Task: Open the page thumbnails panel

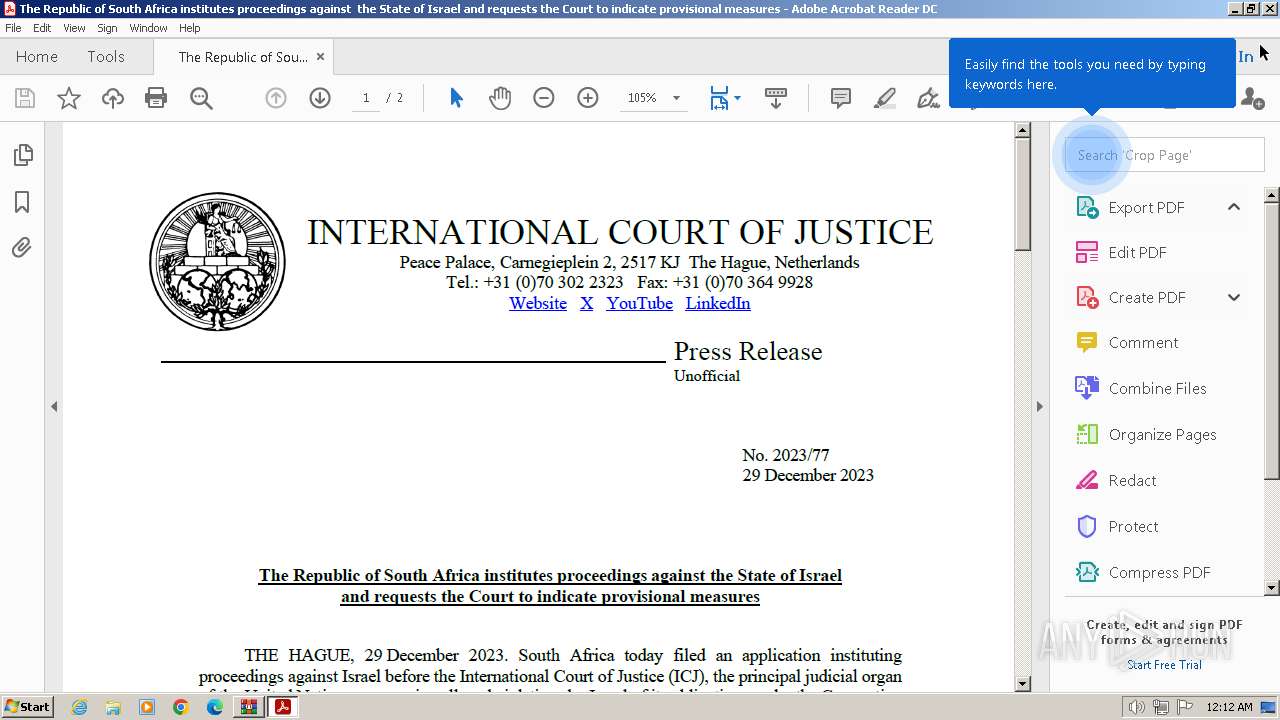Action: (x=22, y=155)
